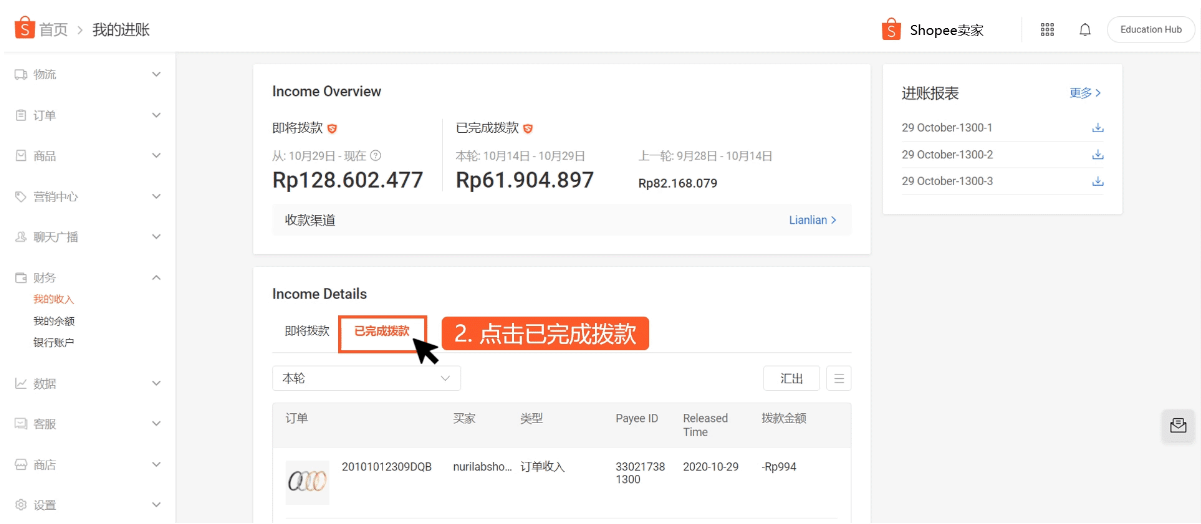This screenshot has height=524, width=1201.
Task: Click the 订单 clipboard icon
Action: click(x=21, y=115)
